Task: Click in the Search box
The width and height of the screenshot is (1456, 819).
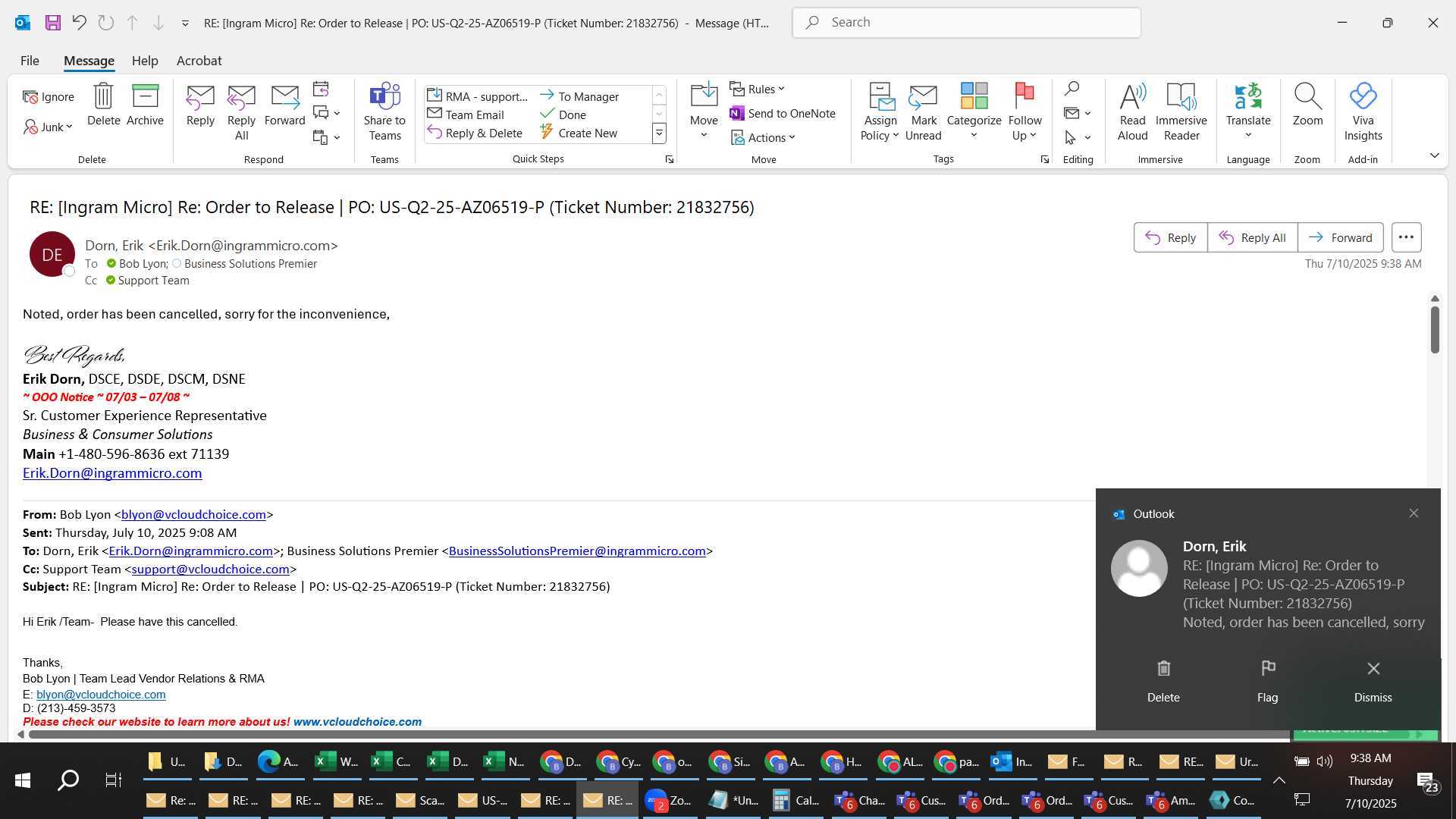Action: point(966,23)
